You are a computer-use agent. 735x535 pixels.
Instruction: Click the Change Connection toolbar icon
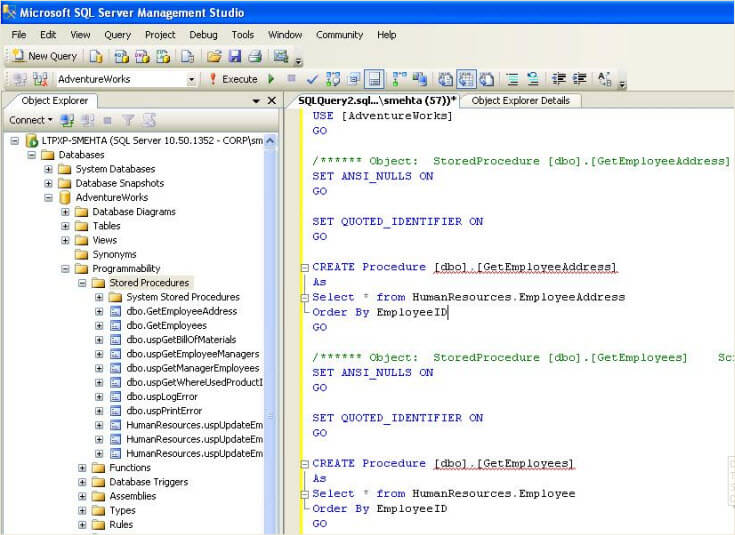[x=40, y=79]
